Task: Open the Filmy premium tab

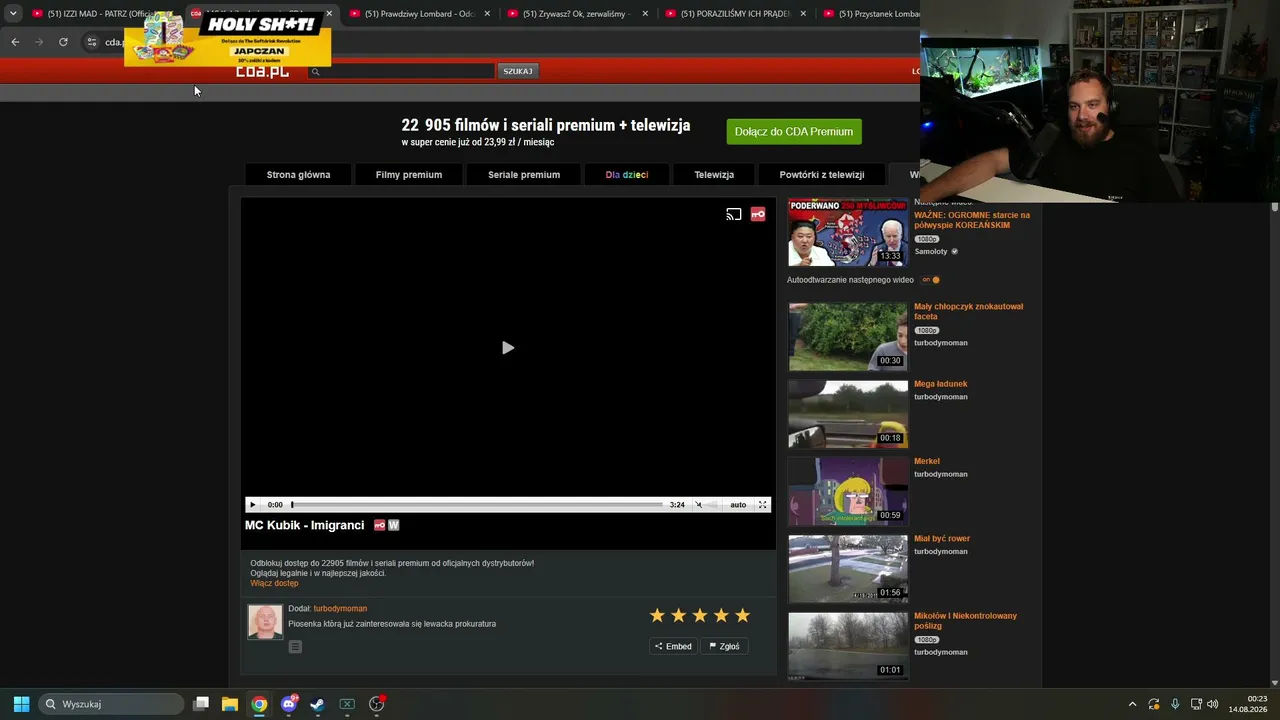Action: (409, 175)
